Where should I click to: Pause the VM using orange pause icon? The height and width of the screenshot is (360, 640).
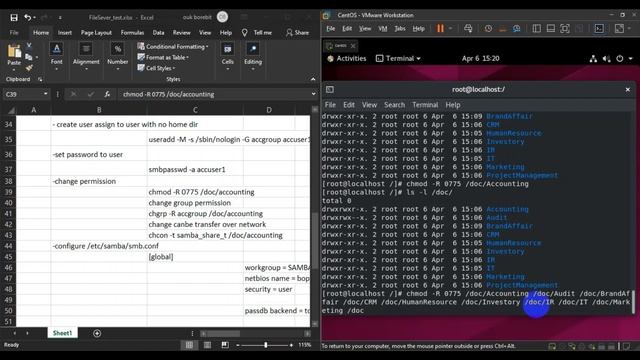[440, 29]
